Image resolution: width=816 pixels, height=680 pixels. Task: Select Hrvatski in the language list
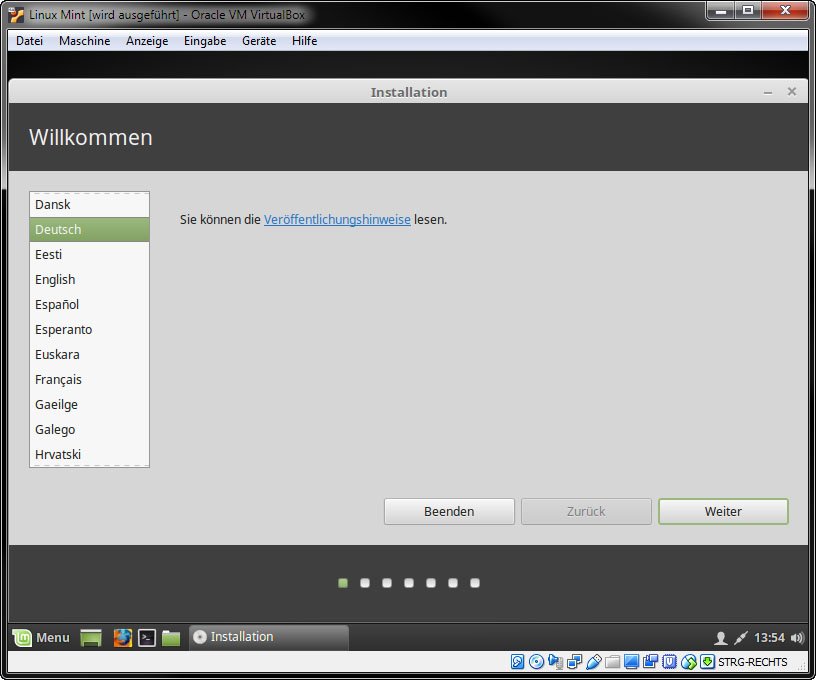click(x=90, y=454)
